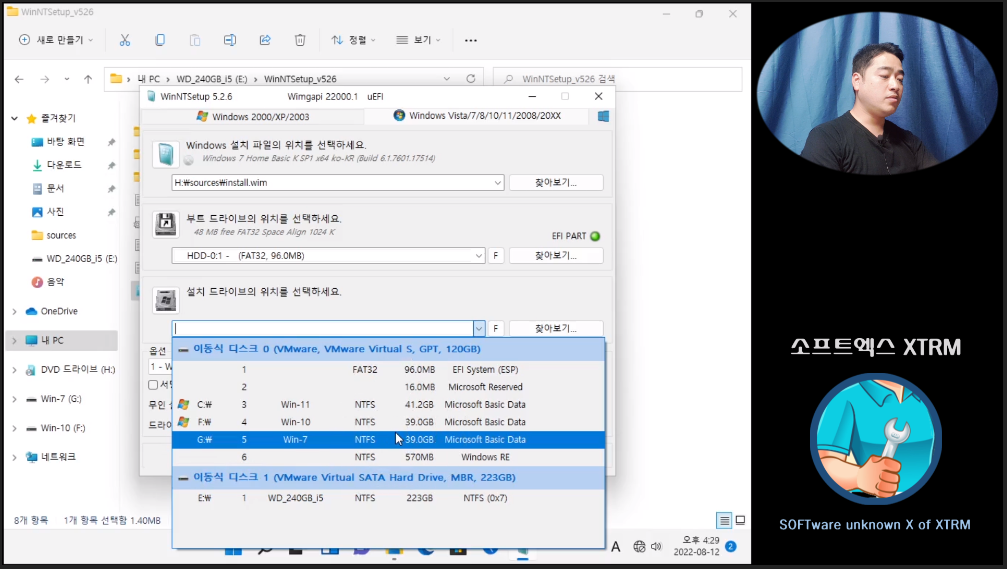Click the installation drive icon

pos(166,300)
